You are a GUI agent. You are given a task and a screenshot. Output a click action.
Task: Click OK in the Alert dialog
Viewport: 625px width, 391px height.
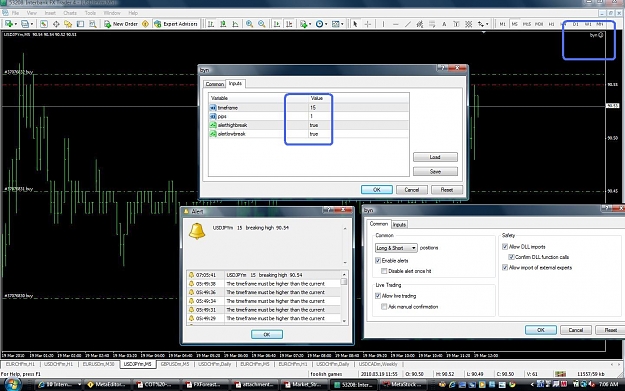[x=267, y=334]
